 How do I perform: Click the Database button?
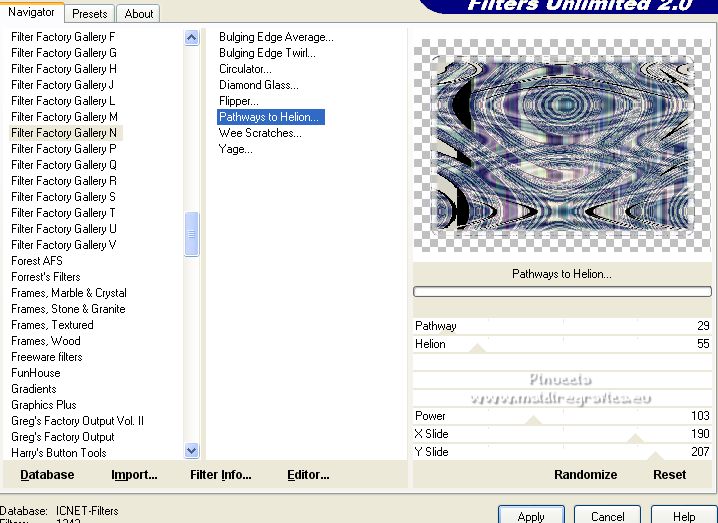click(x=47, y=475)
